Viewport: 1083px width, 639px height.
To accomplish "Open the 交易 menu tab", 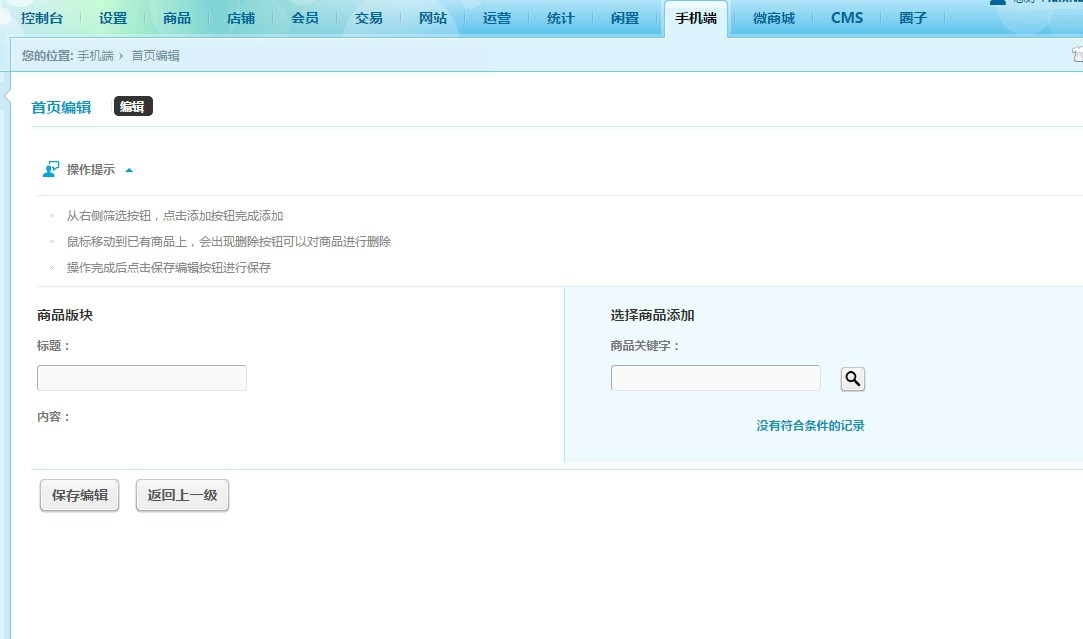I will (x=369, y=19).
